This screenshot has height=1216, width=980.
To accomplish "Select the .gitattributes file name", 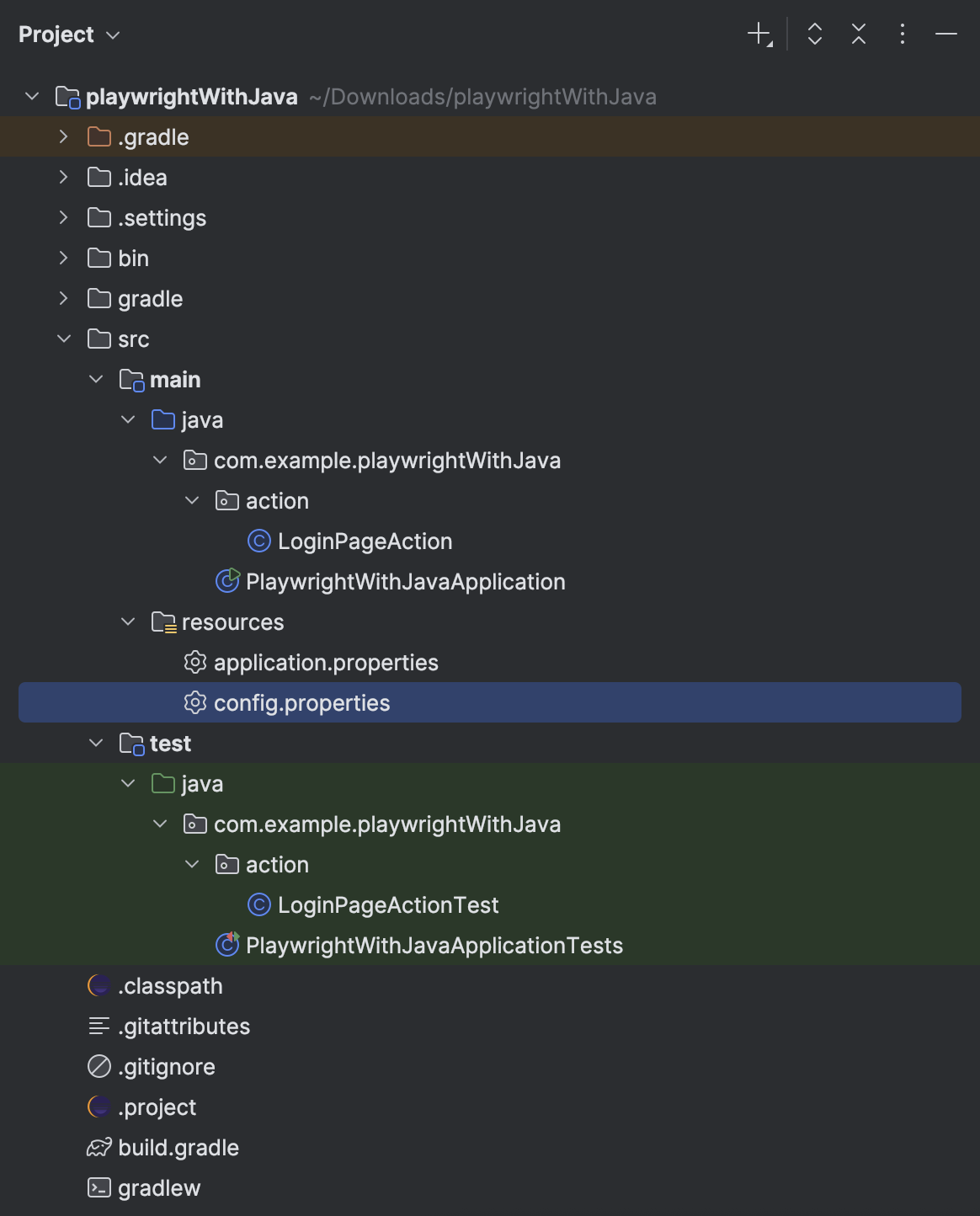I will click(x=184, y=1027).
